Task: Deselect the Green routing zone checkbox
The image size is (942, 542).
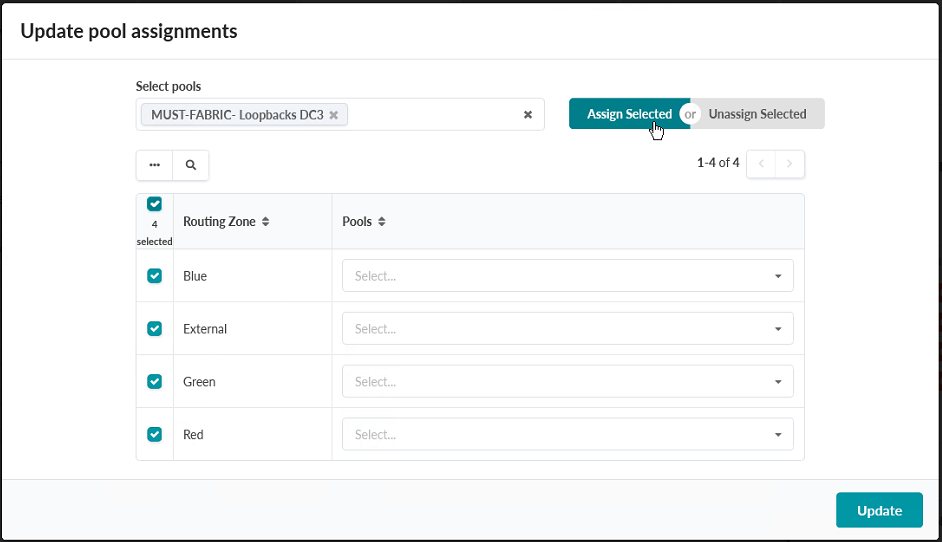Action: coord(154,381)
